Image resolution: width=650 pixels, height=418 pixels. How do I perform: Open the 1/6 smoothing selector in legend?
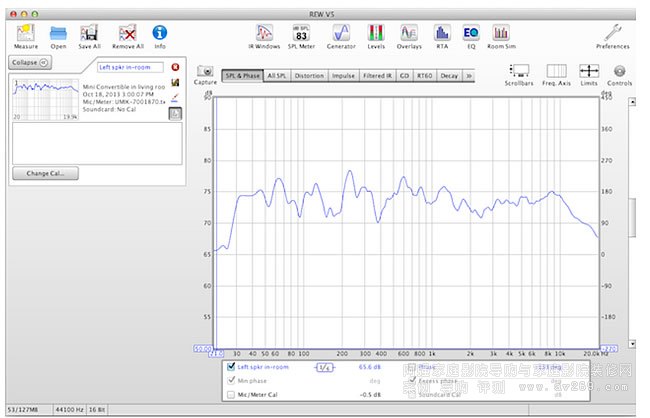point(325,368)
